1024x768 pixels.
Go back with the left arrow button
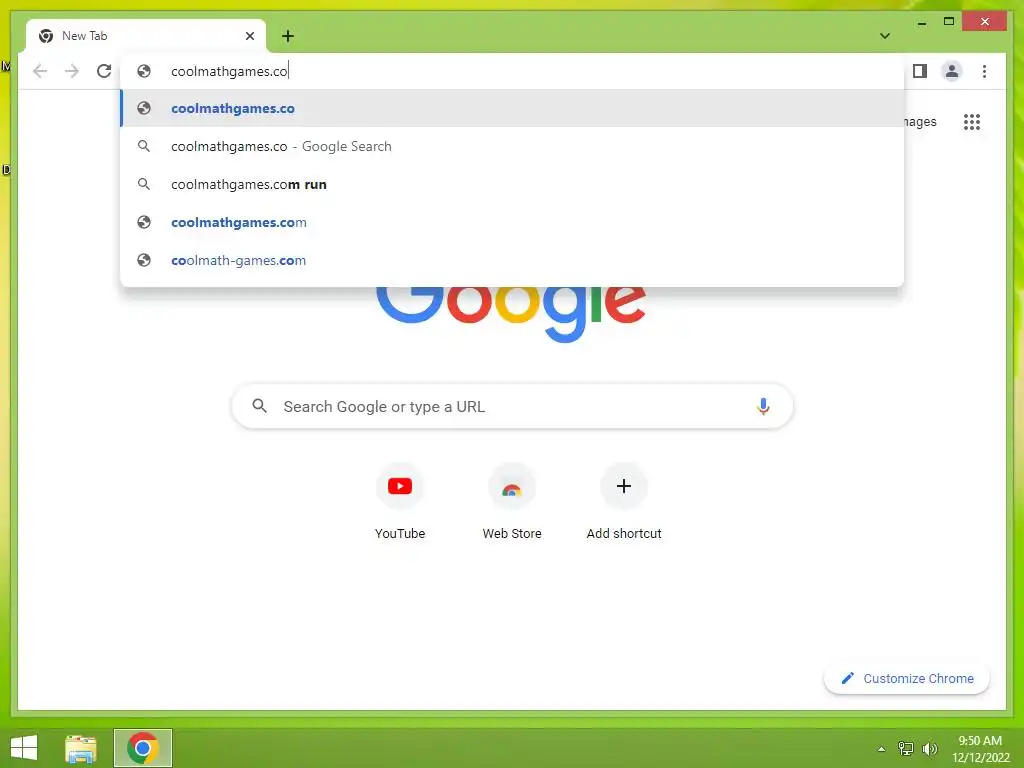(x=40, y=71)
